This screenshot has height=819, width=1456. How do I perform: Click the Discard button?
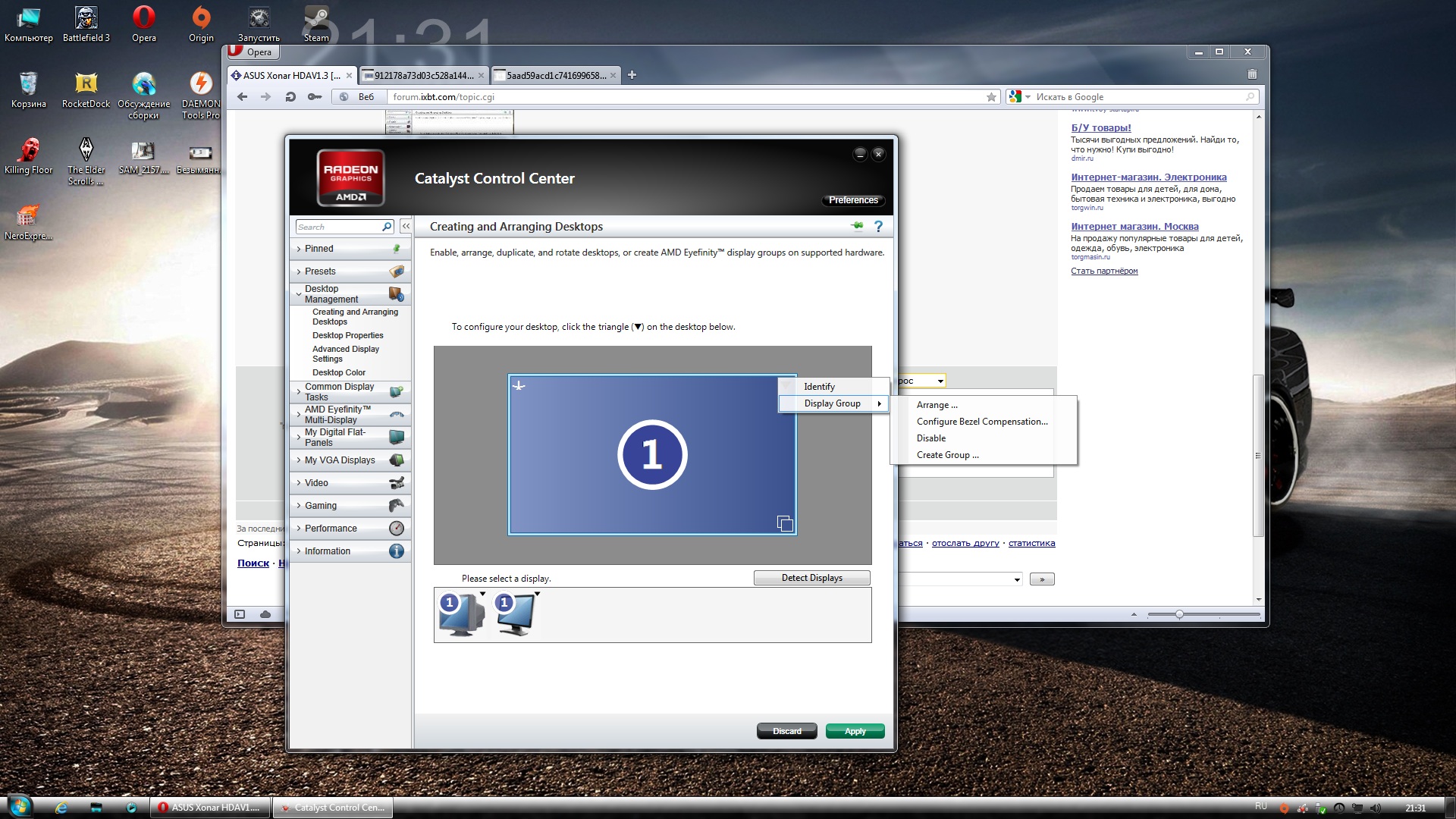point(786,731)
